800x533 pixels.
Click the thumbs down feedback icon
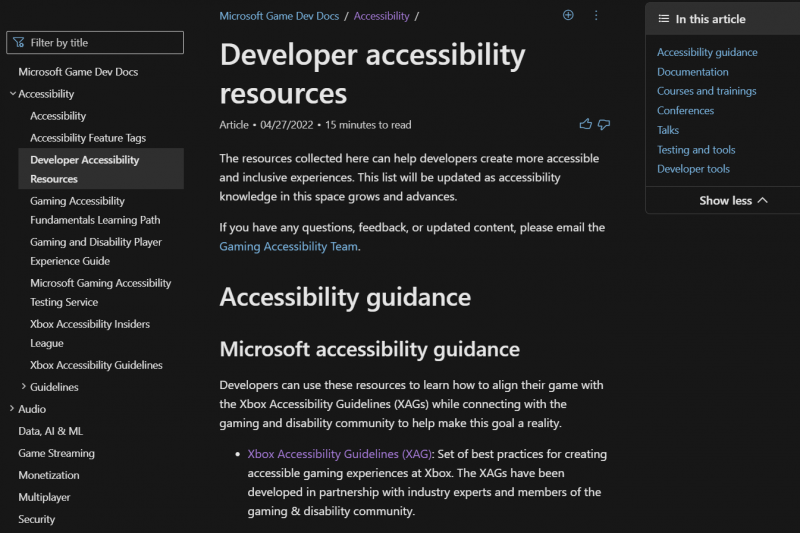(x=604, y=124)
